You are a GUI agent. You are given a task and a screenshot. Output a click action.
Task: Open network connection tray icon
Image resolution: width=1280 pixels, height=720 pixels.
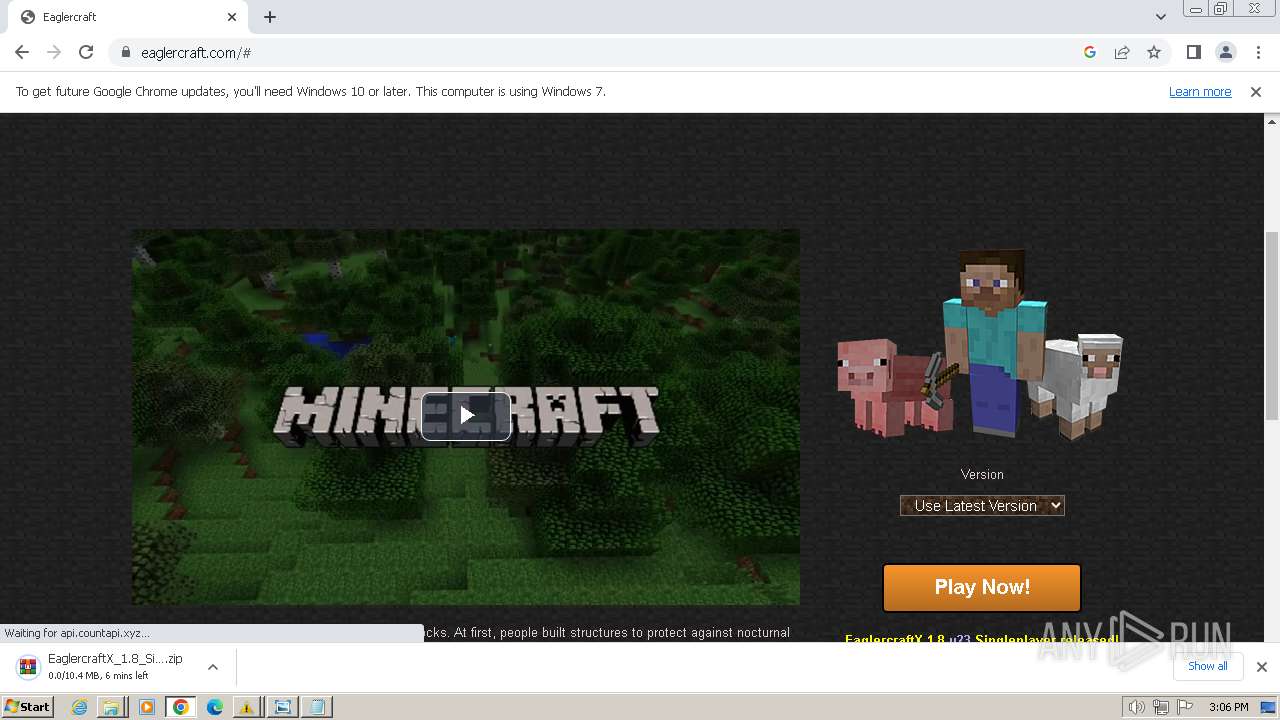coord(1161,707)
